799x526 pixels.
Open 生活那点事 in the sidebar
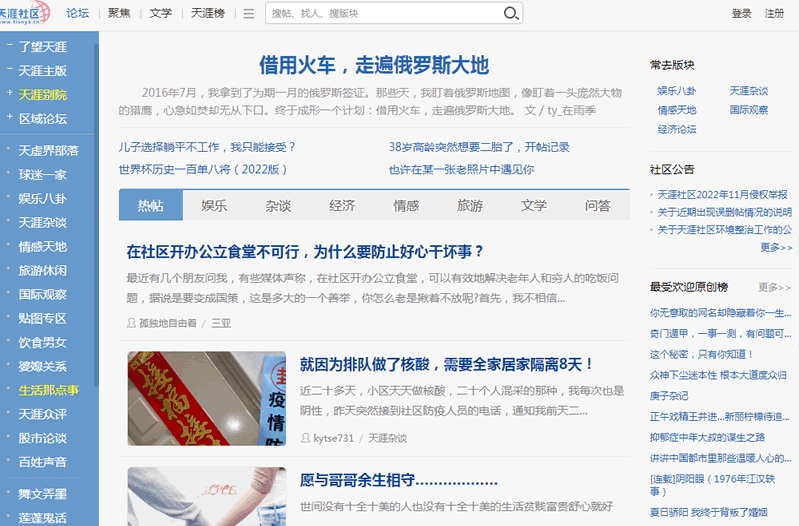pyautogui.click(x=48, y=390)
